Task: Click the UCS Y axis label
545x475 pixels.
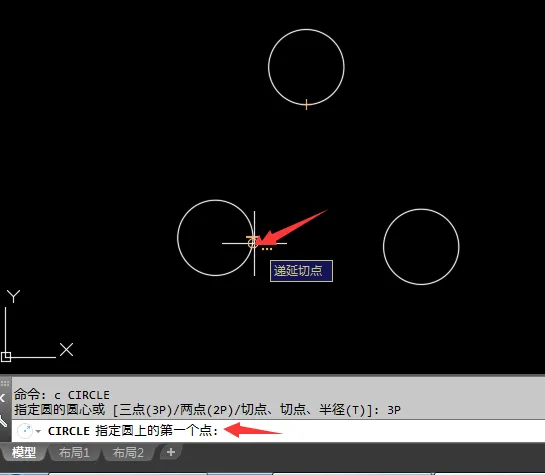Action: pyautogui.click(x=14, y=296)
